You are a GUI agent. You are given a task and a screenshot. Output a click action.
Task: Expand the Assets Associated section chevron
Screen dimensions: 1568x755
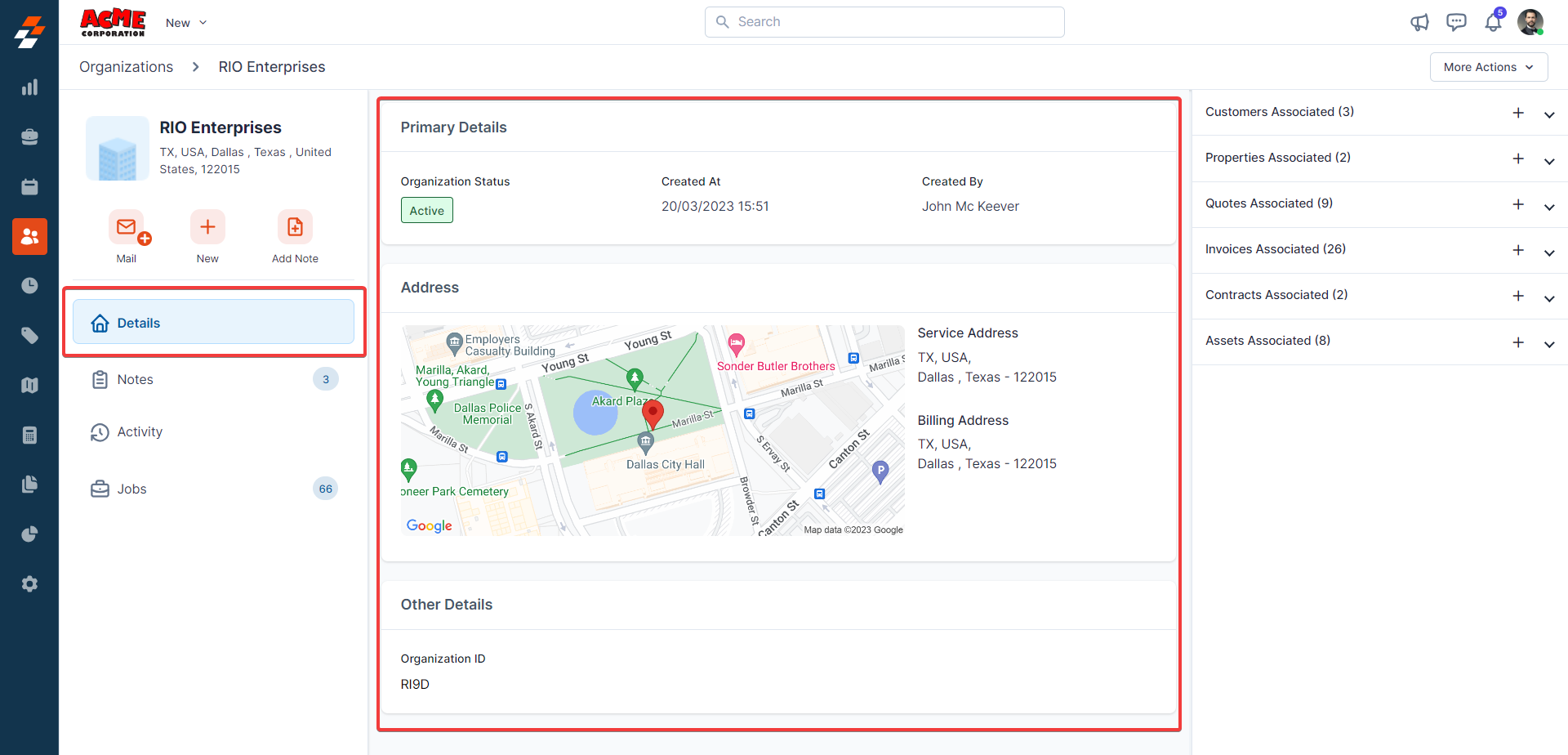coord(1549,343)
